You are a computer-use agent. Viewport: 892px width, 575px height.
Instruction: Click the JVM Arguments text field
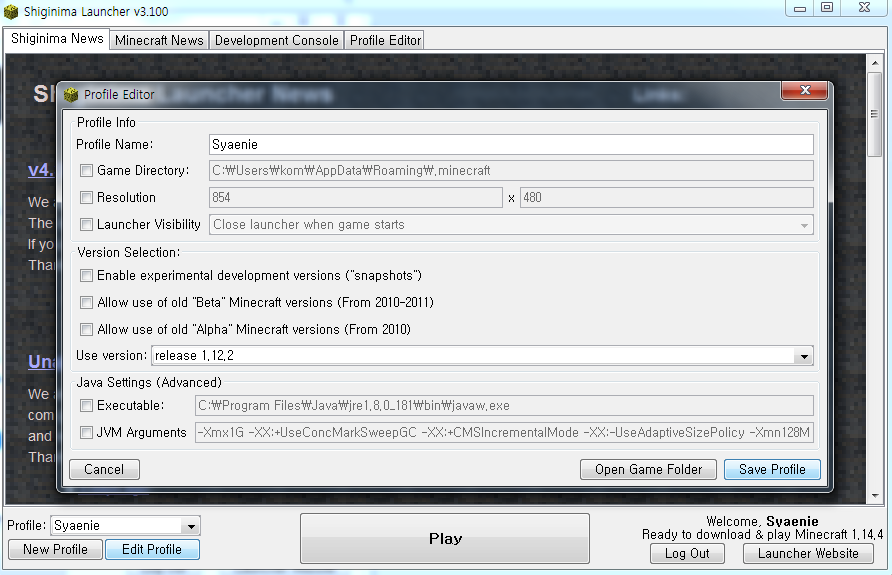504,432
